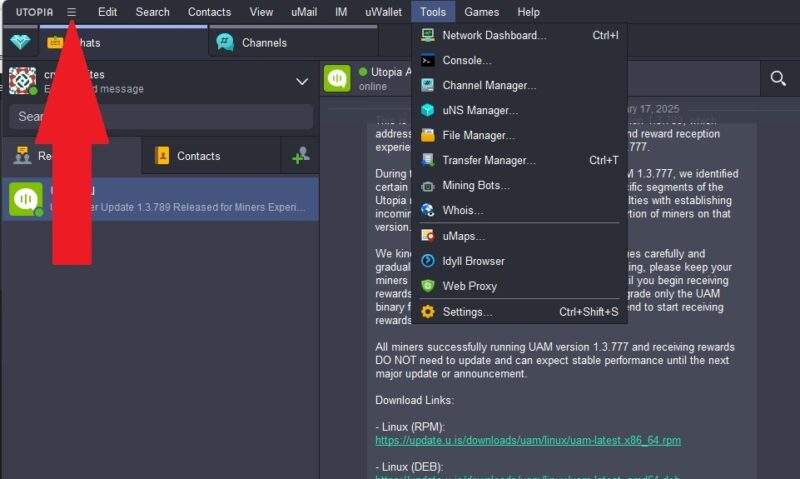Open the Edit menu
Image resolution: width=800 pixels, height=479 pixels.
[x=107, y=12]
